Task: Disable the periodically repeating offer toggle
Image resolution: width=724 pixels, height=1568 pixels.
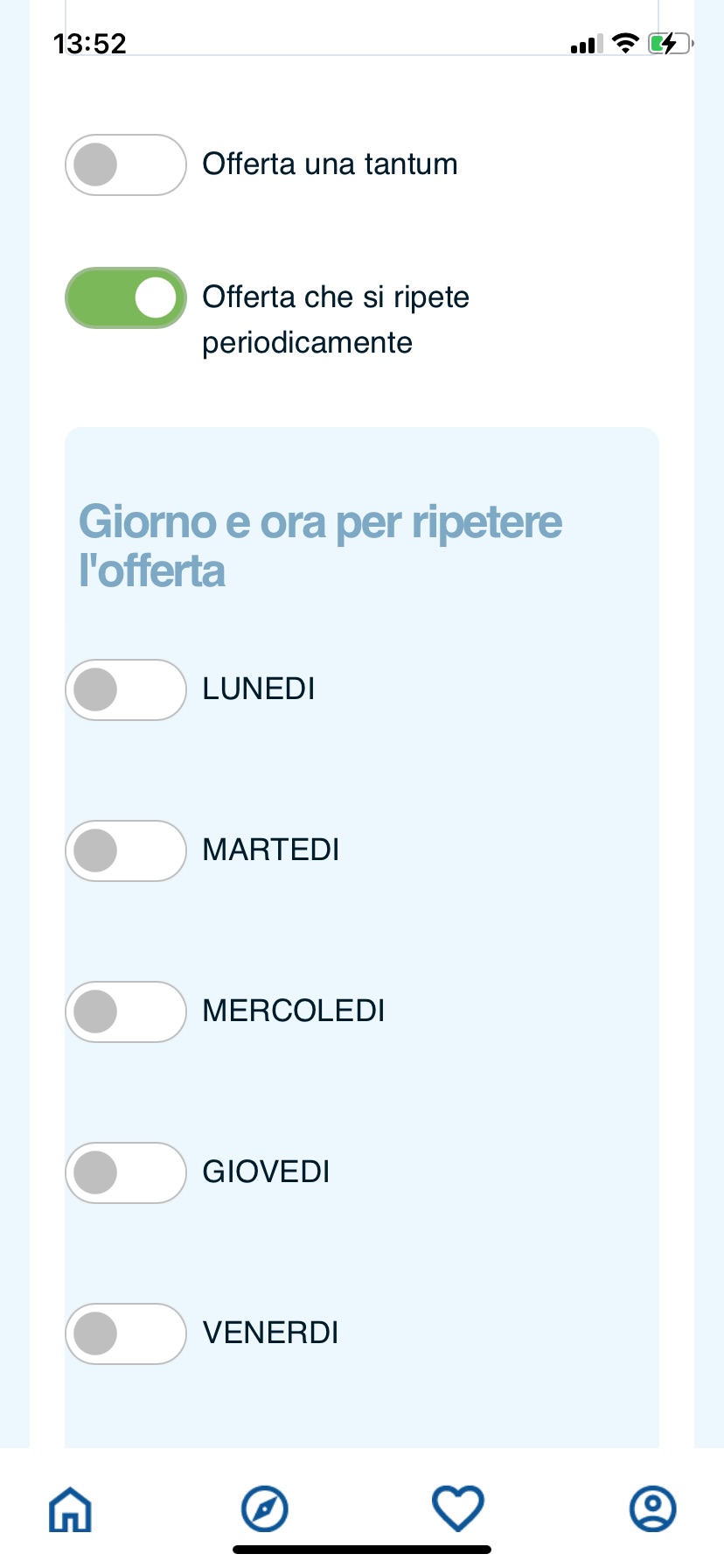Action: tap(126, 297)
